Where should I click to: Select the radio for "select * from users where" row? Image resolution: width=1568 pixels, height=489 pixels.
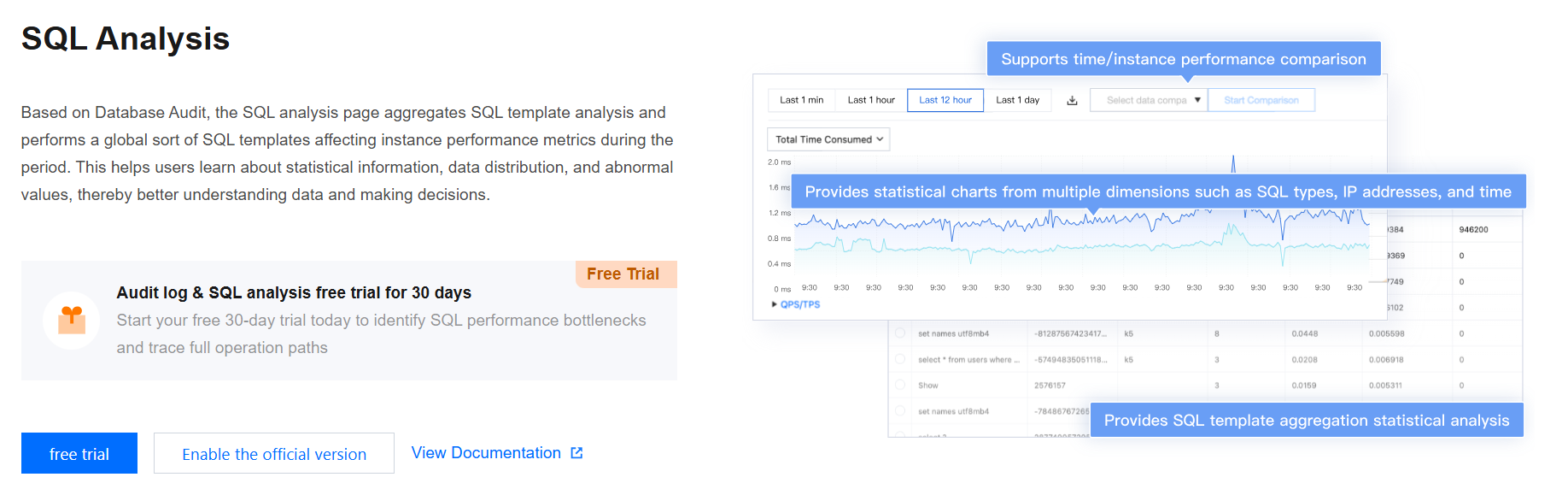coord(900,359)
